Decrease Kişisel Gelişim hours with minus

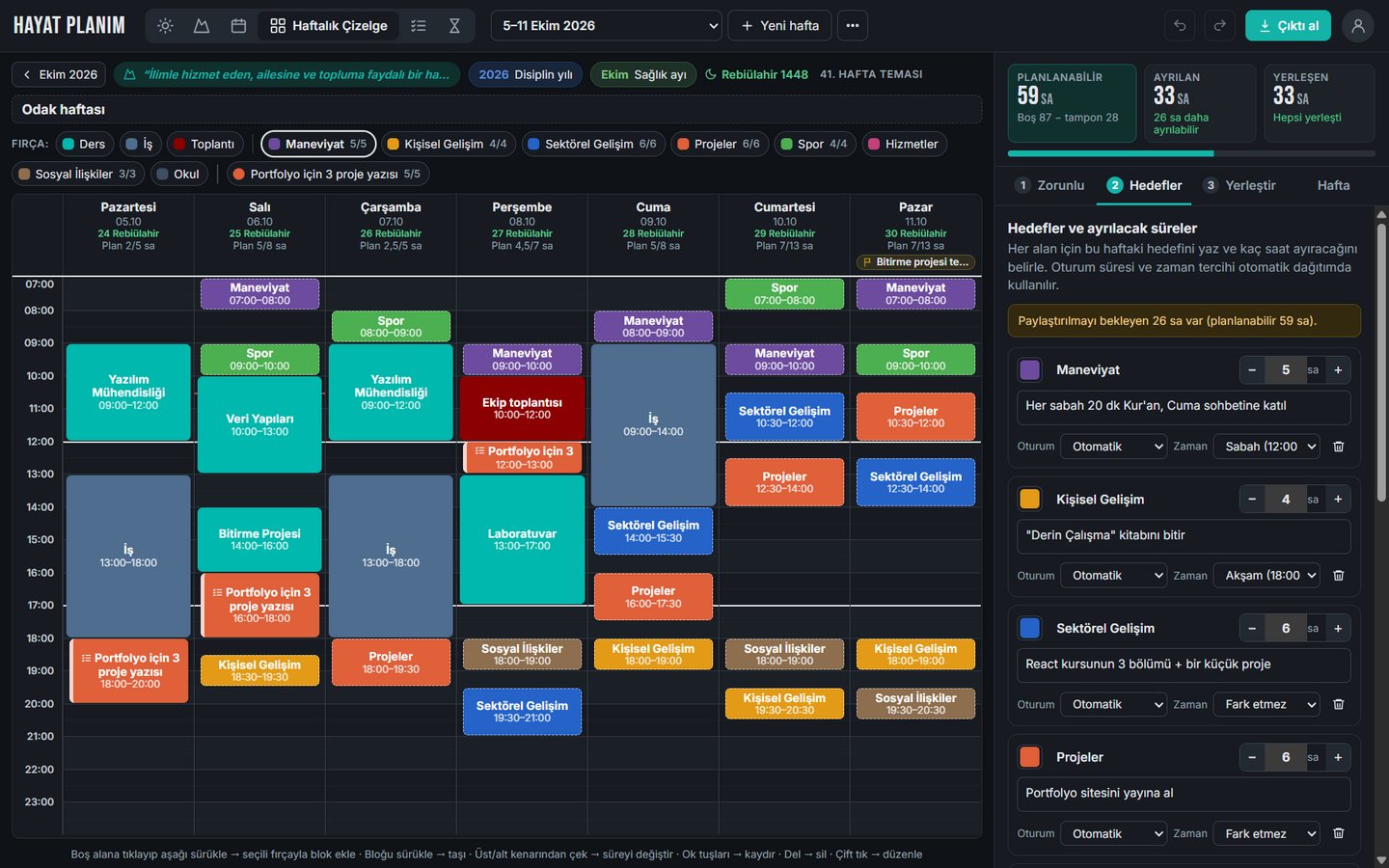point(1252,500)
